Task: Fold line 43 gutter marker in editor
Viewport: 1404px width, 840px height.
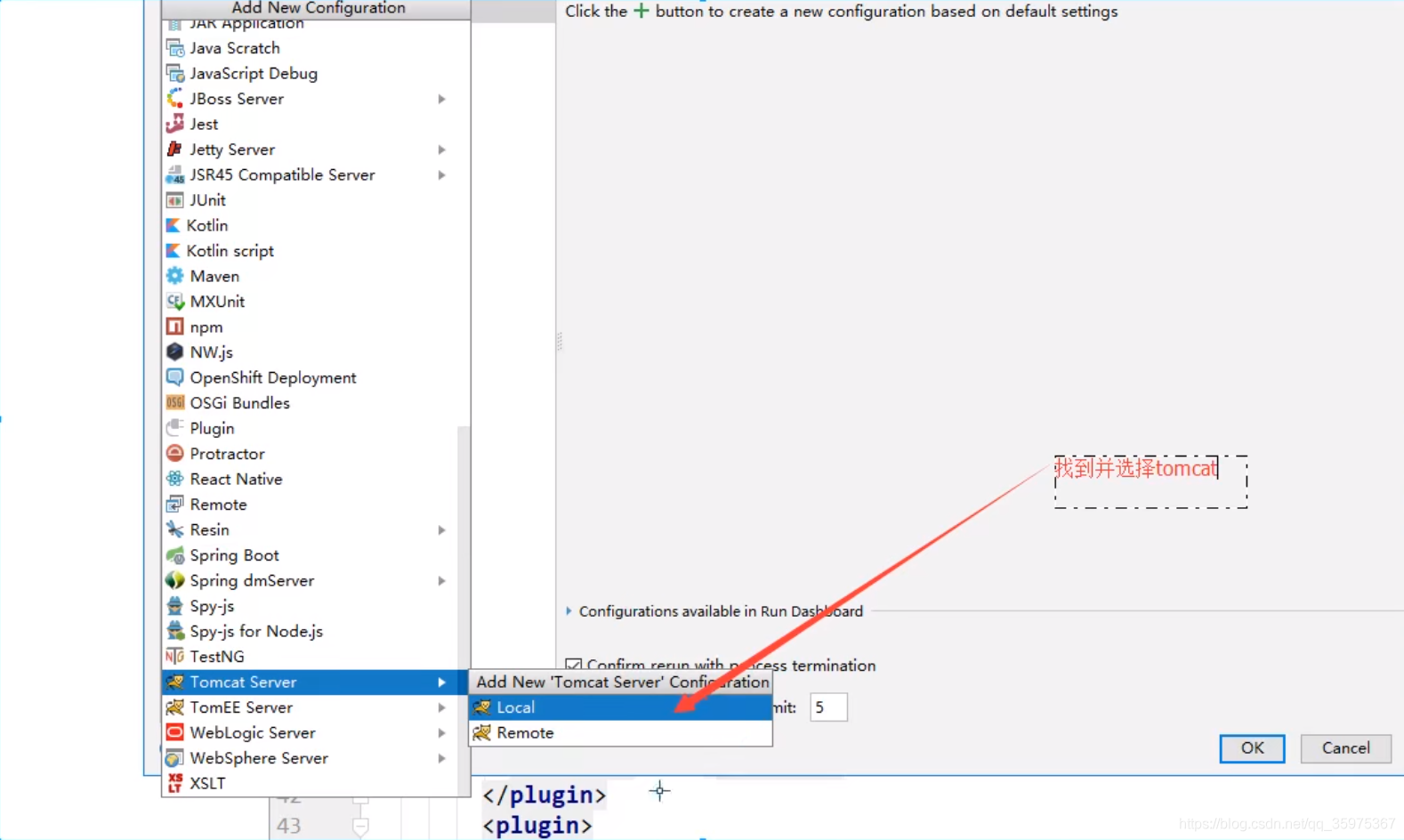Action: click(360, 827)
